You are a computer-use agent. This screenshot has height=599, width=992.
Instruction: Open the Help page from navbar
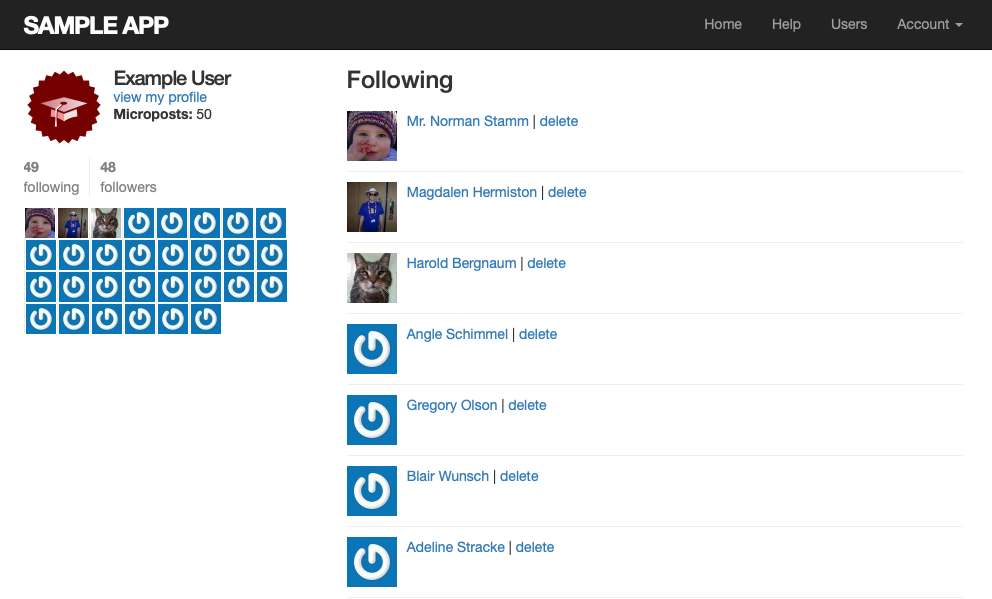(786, 25)
